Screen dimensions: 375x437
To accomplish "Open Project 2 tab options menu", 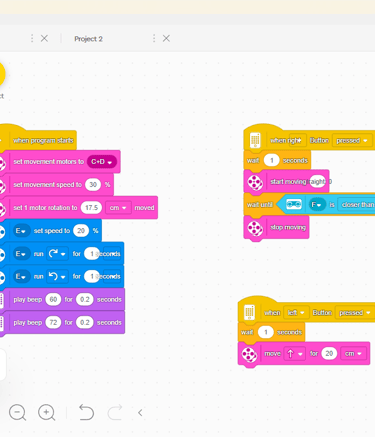I will click(154, 38).
